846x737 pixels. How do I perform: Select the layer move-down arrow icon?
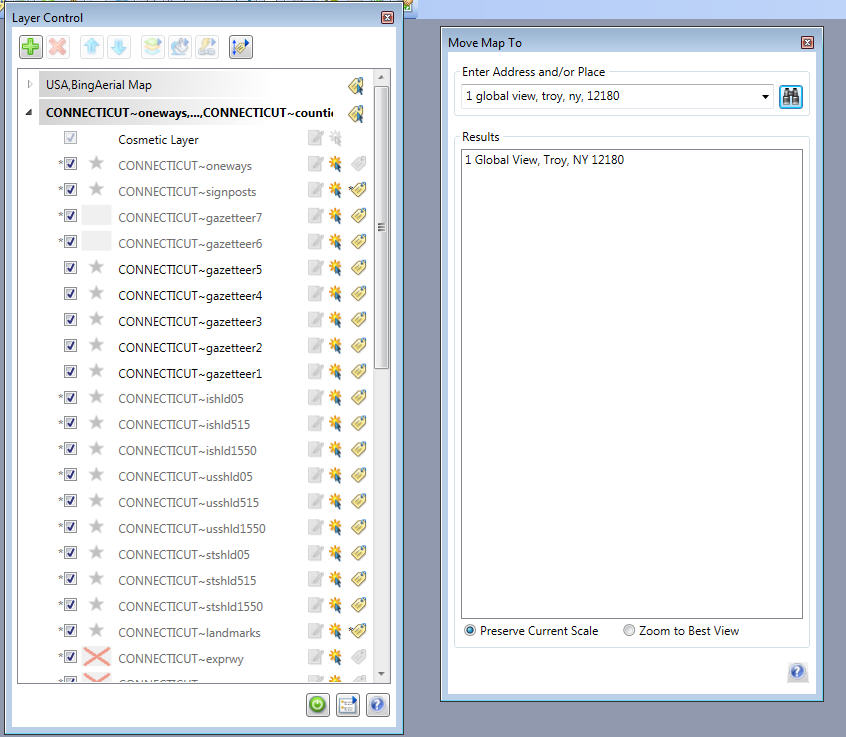pos(119,46)
